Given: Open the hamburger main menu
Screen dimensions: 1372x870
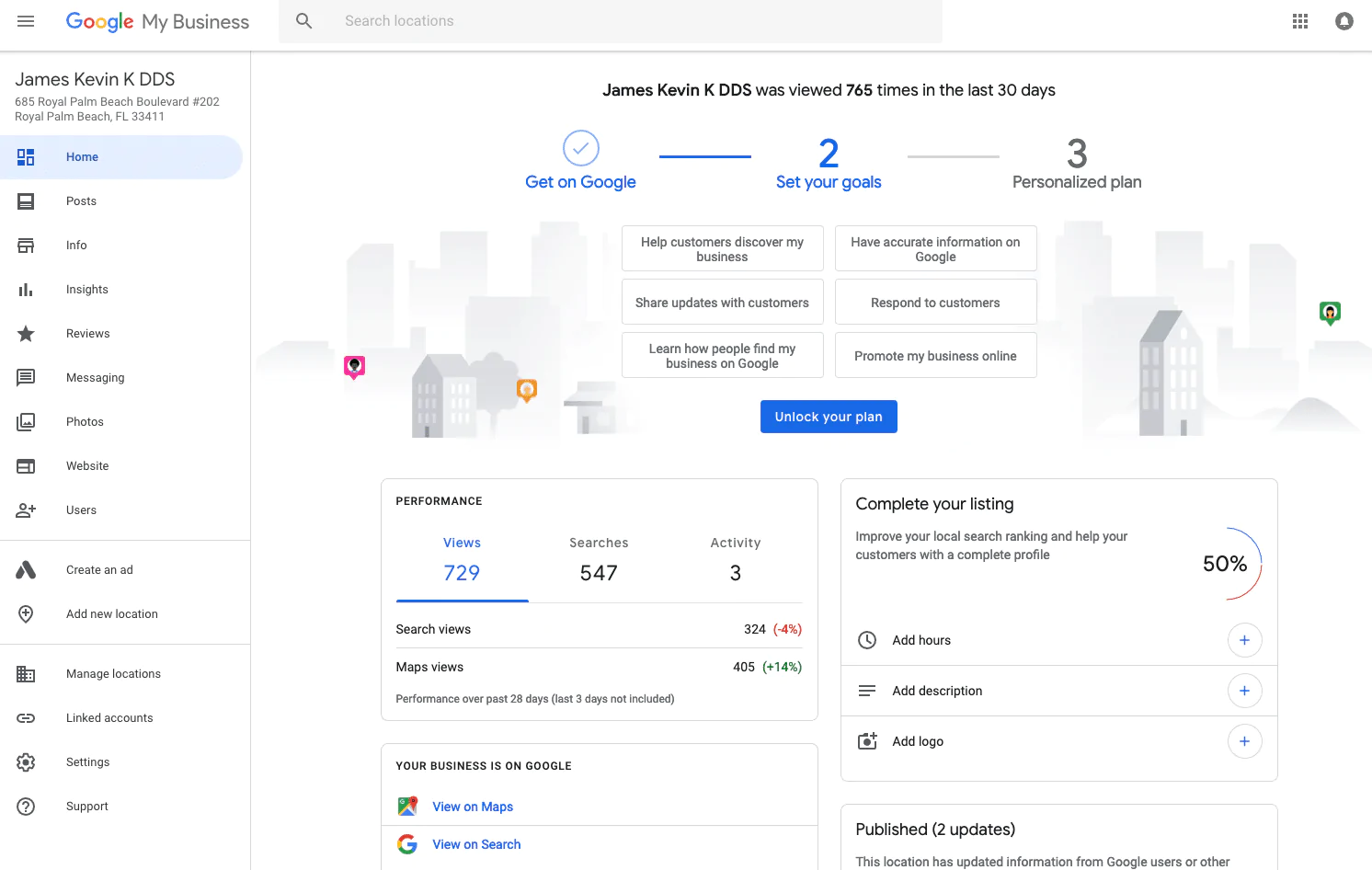Looking at the screenshot, I should (x=26, y=21).
